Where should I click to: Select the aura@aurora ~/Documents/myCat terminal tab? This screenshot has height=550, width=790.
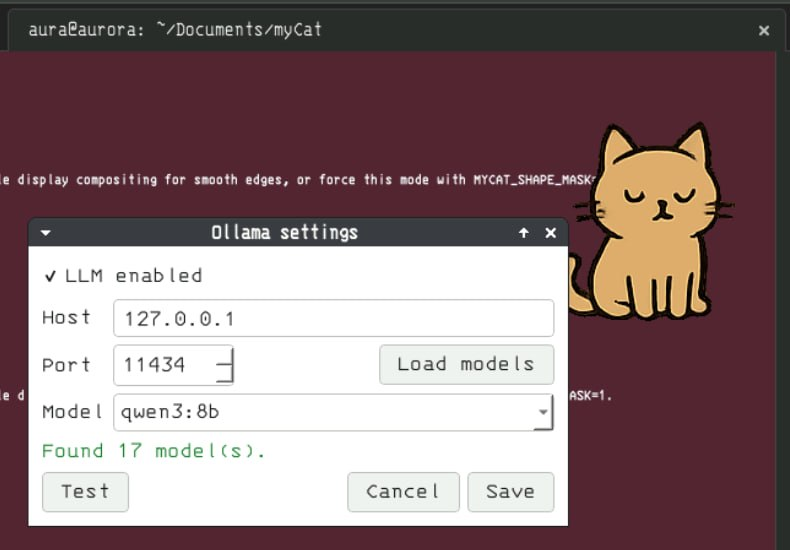174,30
